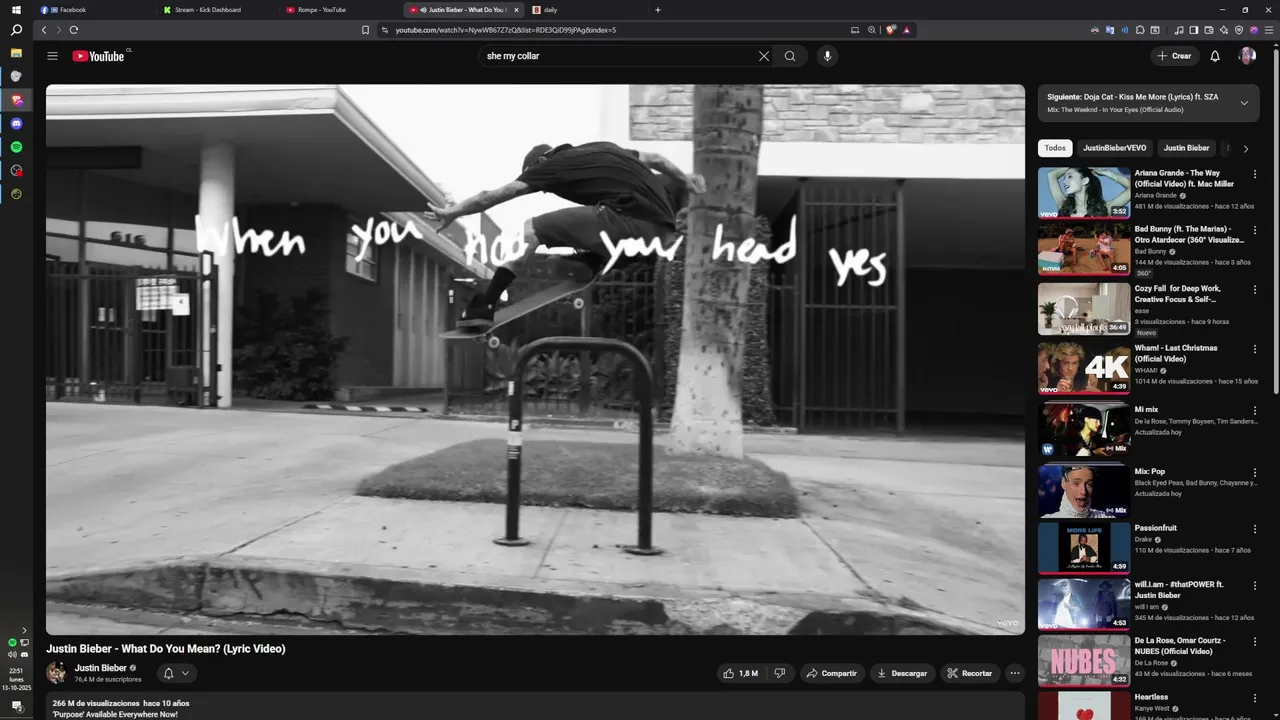Open options for Wham! Last Christmas

point(1255,349)
